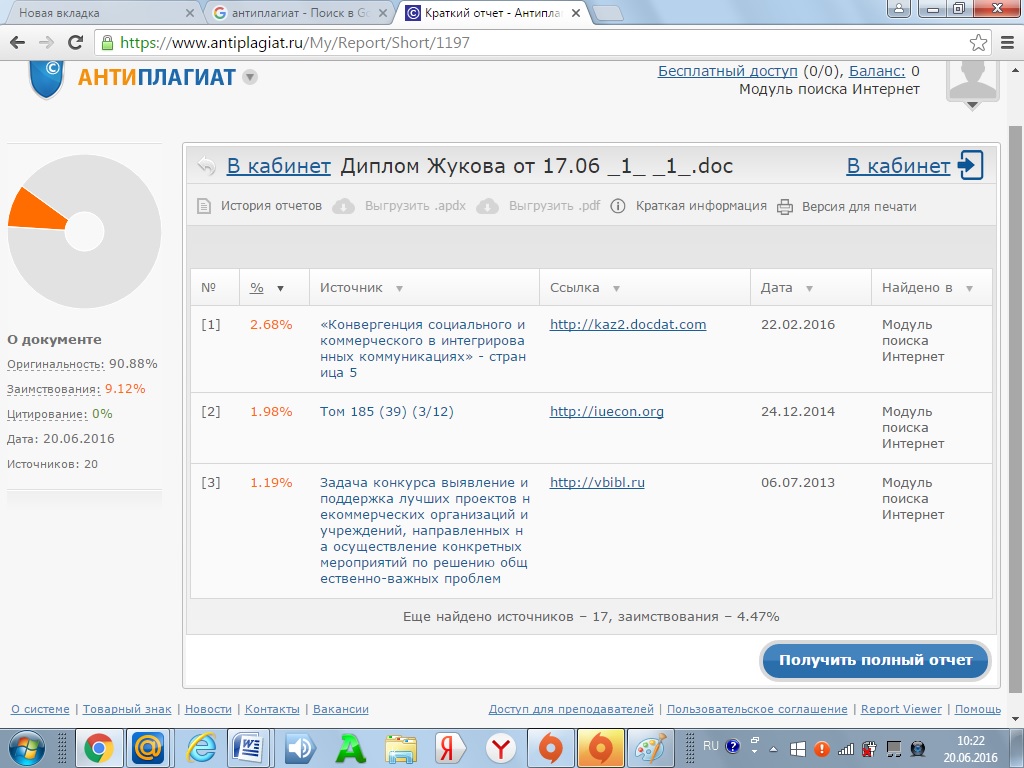Open the Источник column filter arrow

pos(399,288)
